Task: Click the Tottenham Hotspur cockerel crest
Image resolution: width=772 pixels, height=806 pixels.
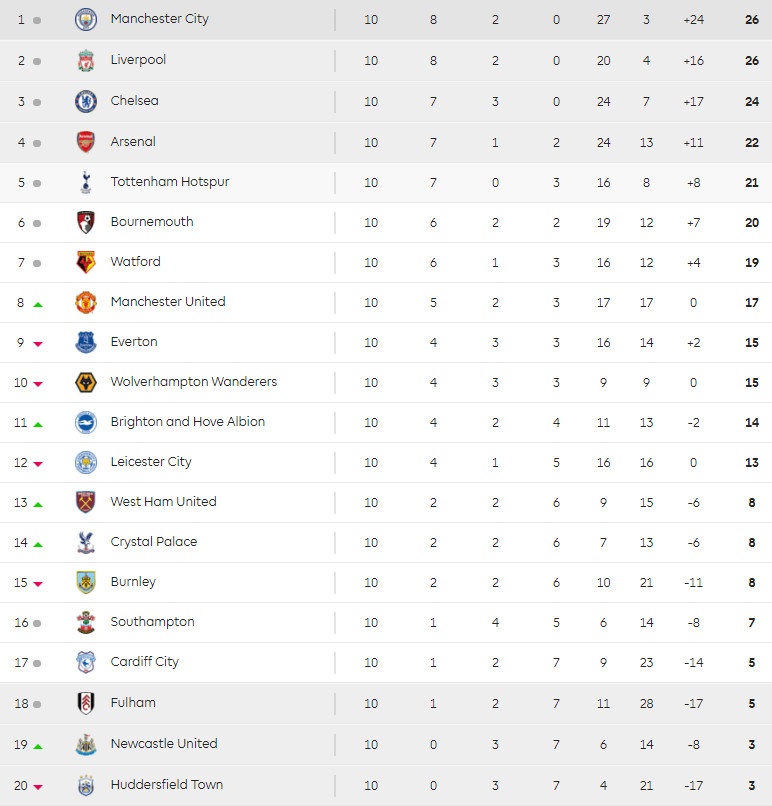Action: pos(86,182)
